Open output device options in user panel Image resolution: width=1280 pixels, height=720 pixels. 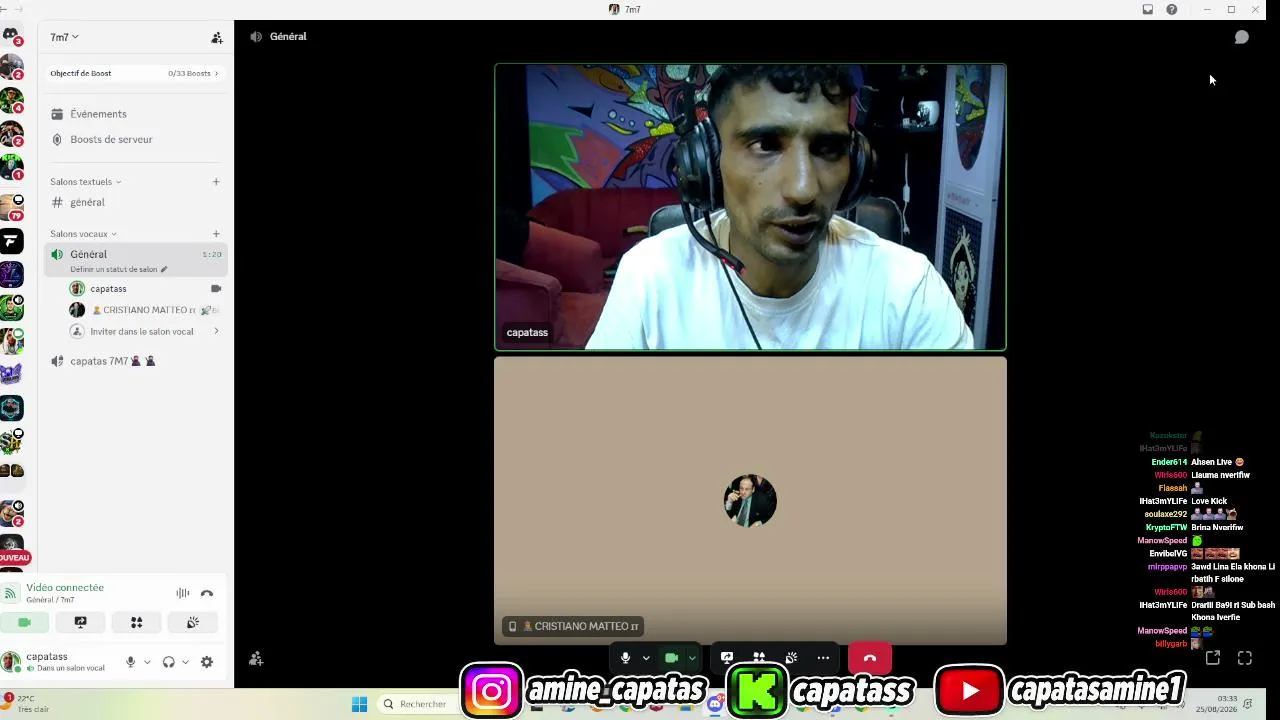[185, 662]
